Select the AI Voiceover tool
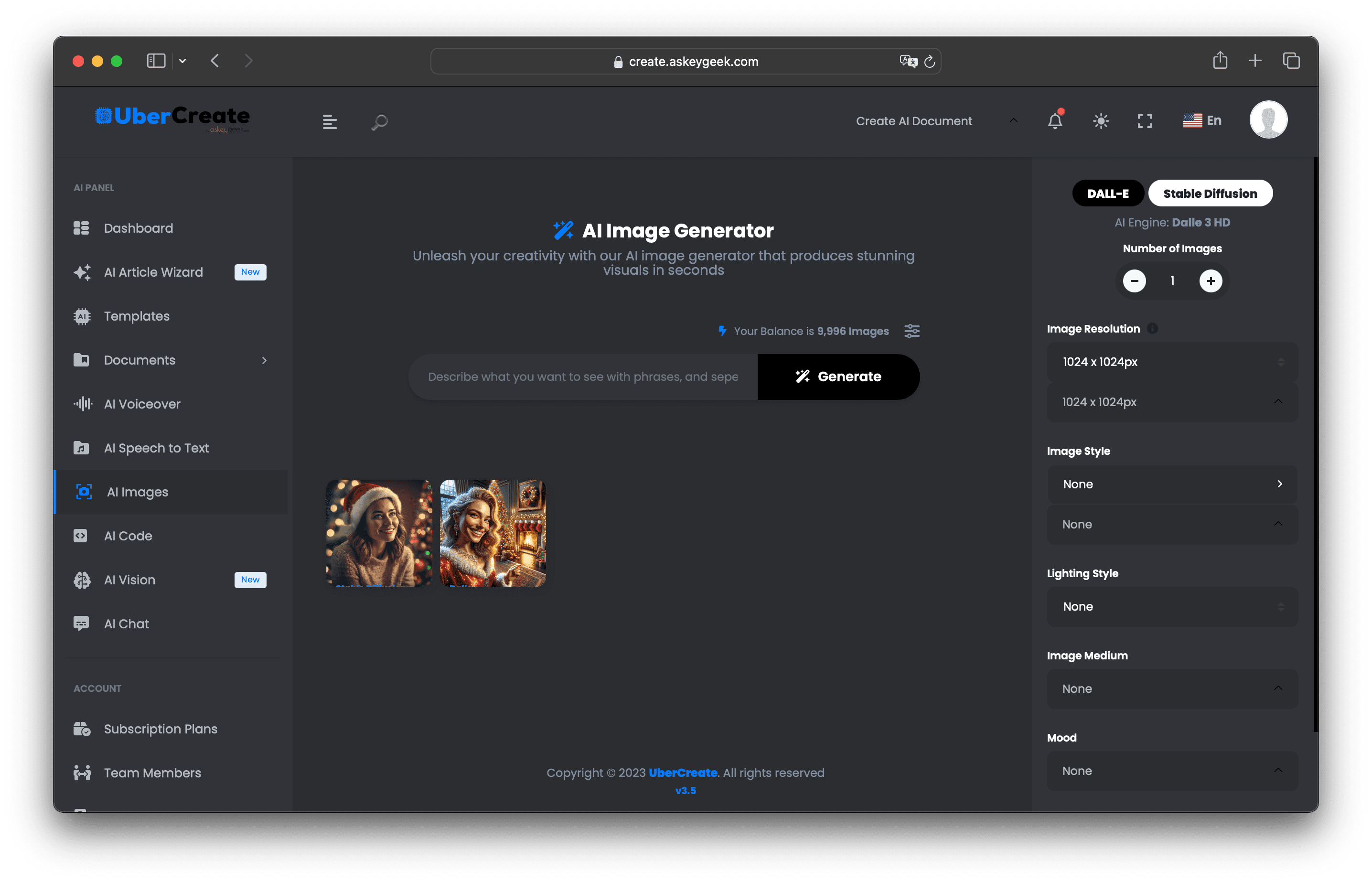The width and height of the screenshot is (1372, 883). pos(141,404)
